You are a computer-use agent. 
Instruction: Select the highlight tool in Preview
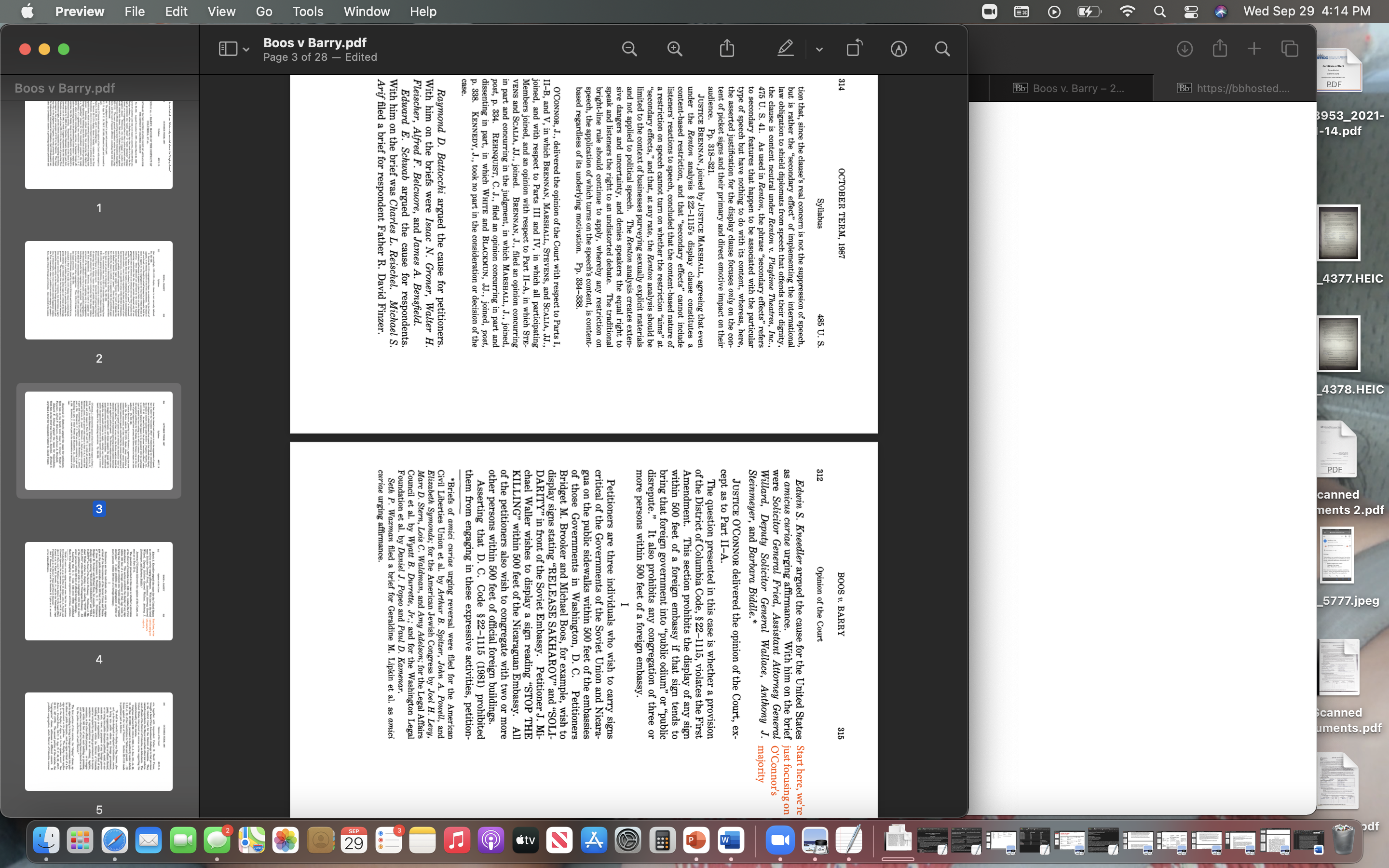point(786,48)
